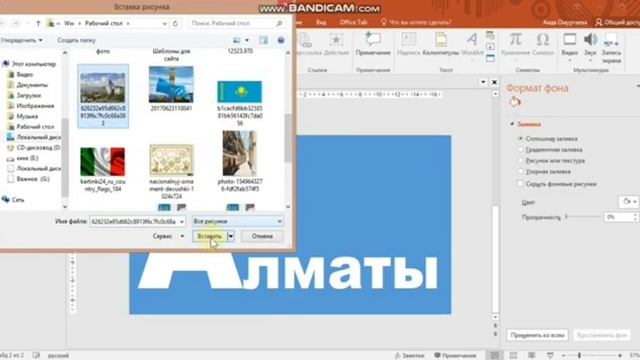Click Восстановить фон button

tap(602, 335)
